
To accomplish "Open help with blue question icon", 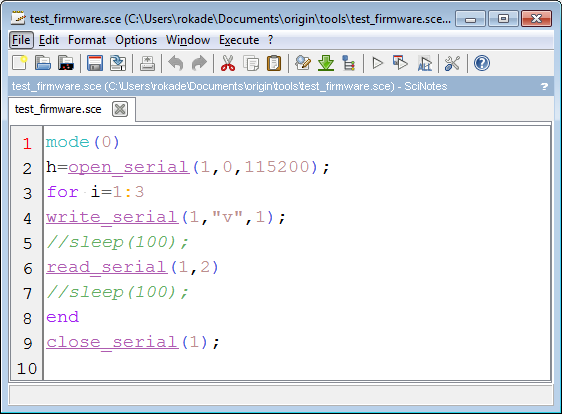I will coord(482,63).
